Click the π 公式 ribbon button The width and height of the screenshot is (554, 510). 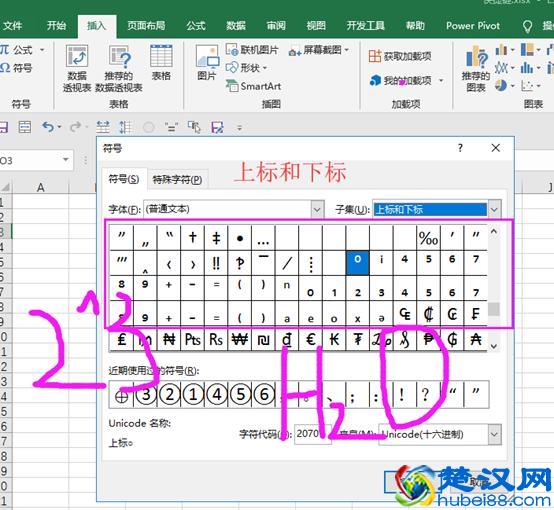tap(22, 50)
